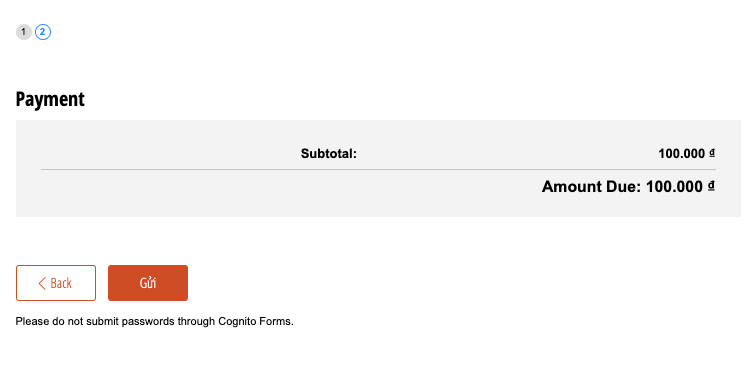Image resolution: width=752 pixels, height=382 pixels.
Task: Click the password warning notice text
Action: click(154, 321)
